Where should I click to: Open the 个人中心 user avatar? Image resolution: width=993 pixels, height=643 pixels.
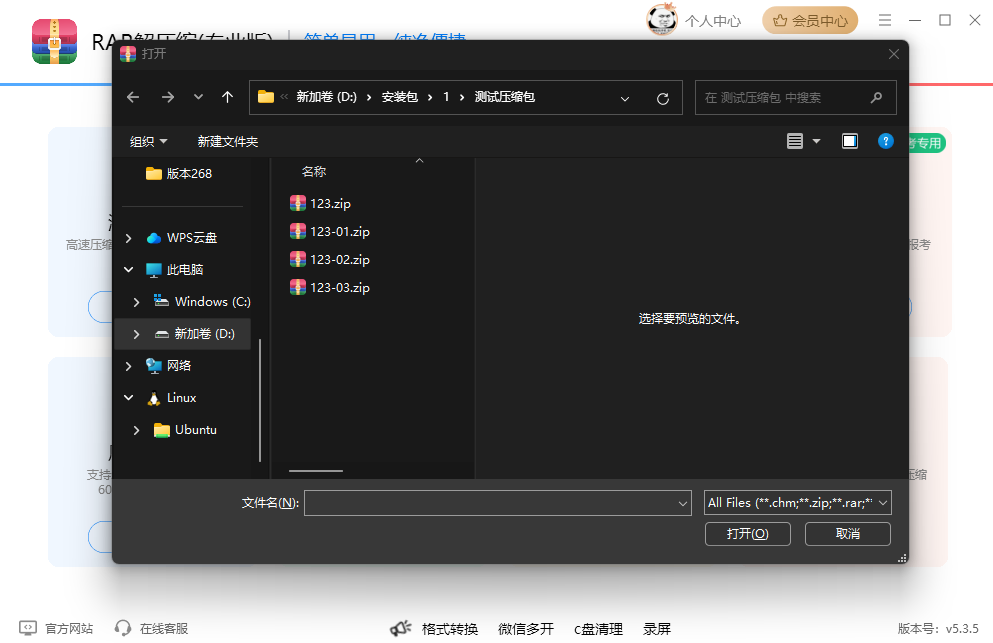pyautogui.click(x=661, y=20)
